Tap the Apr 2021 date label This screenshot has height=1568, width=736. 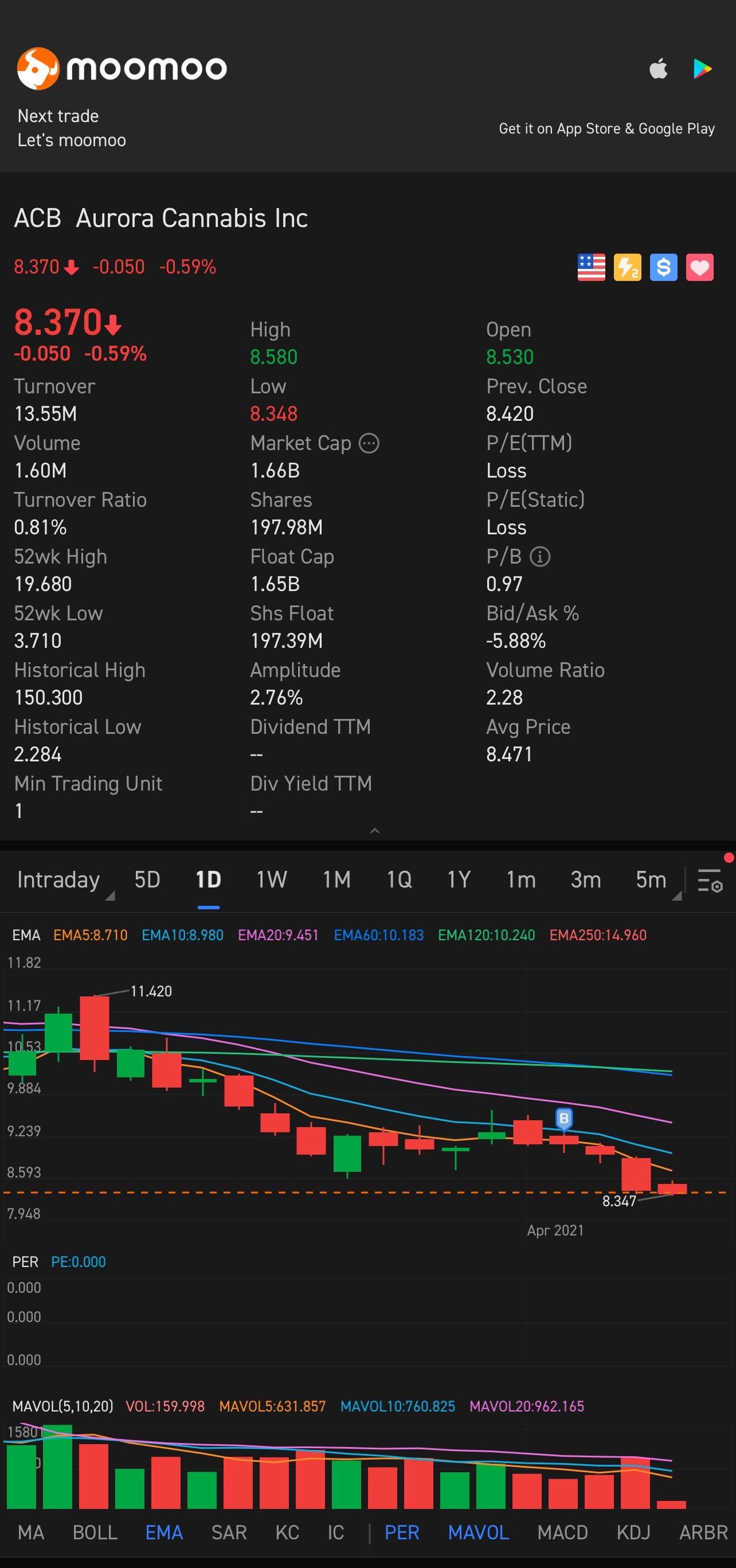tap(555, 1230)
